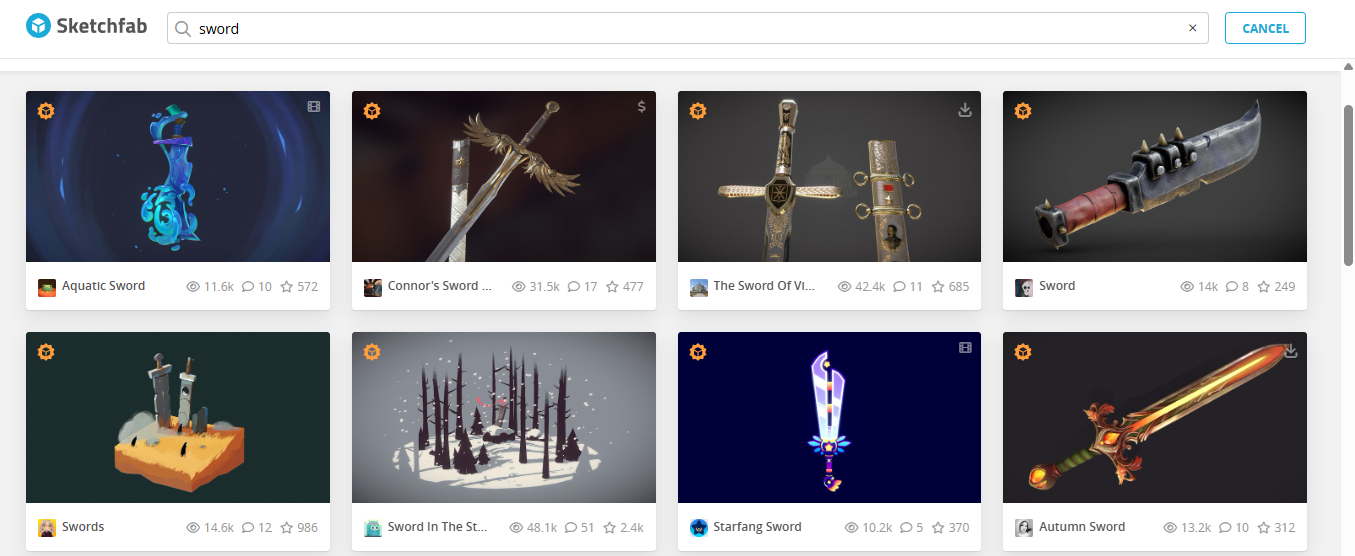The width and height of the screenshot is (1355, 556).
Task: Click the star likes icon showing 370
Action: [x=938, y=528]
